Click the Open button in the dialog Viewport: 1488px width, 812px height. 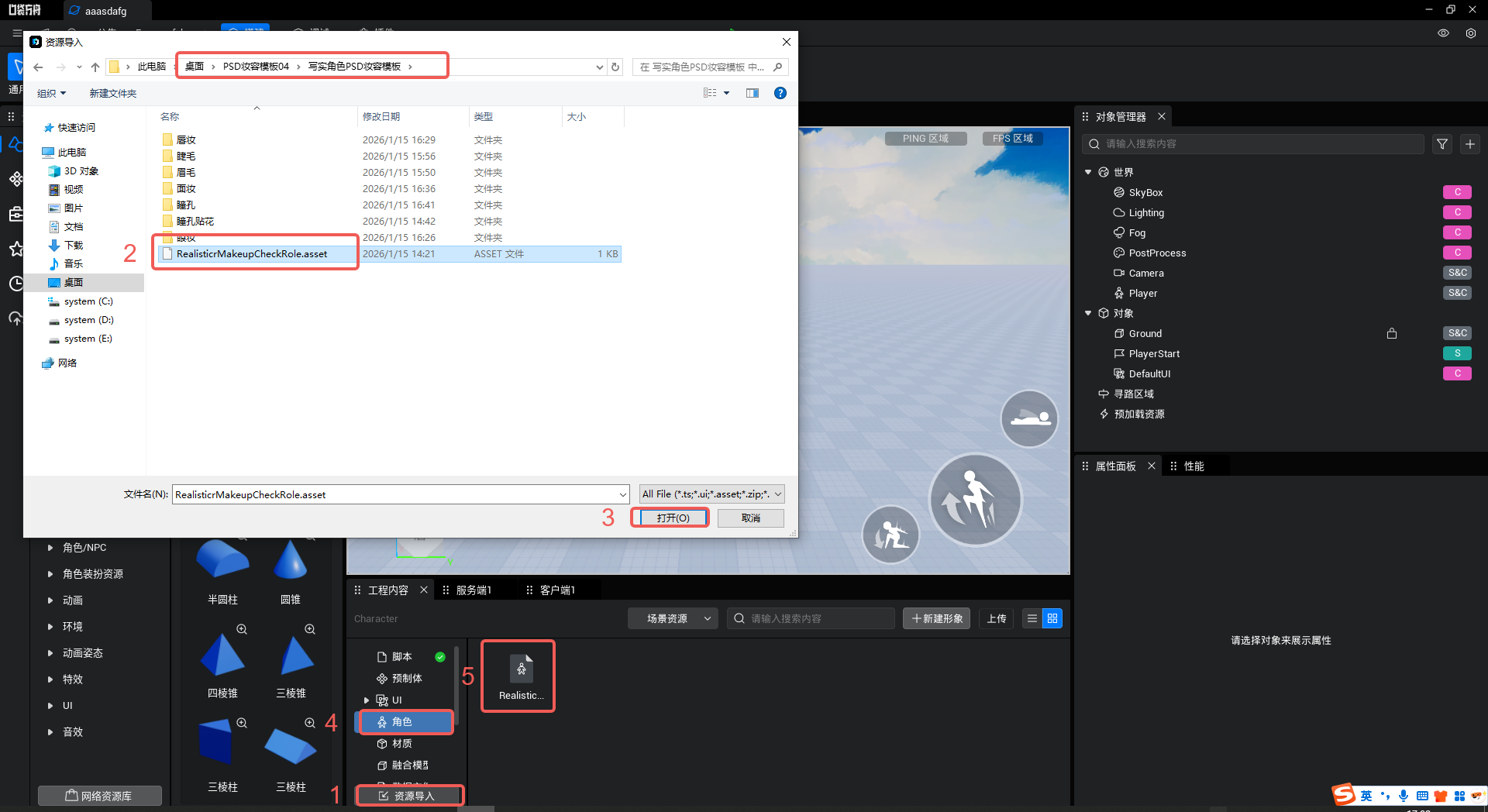[672, 518]
